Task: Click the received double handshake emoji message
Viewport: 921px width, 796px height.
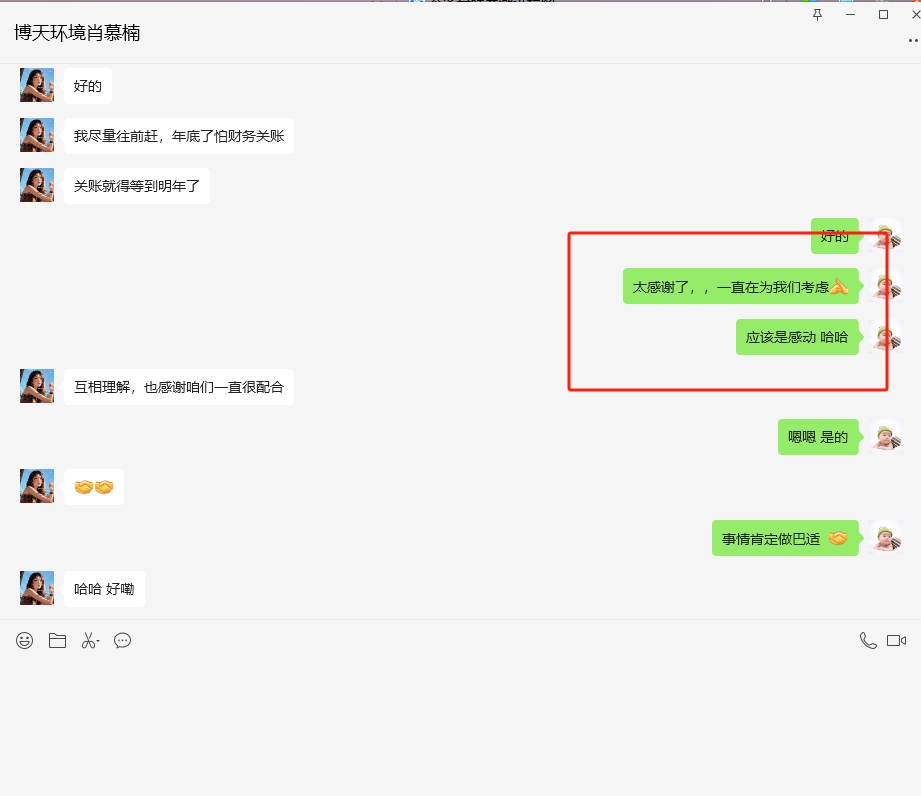Action: click(x=94, y=487)
